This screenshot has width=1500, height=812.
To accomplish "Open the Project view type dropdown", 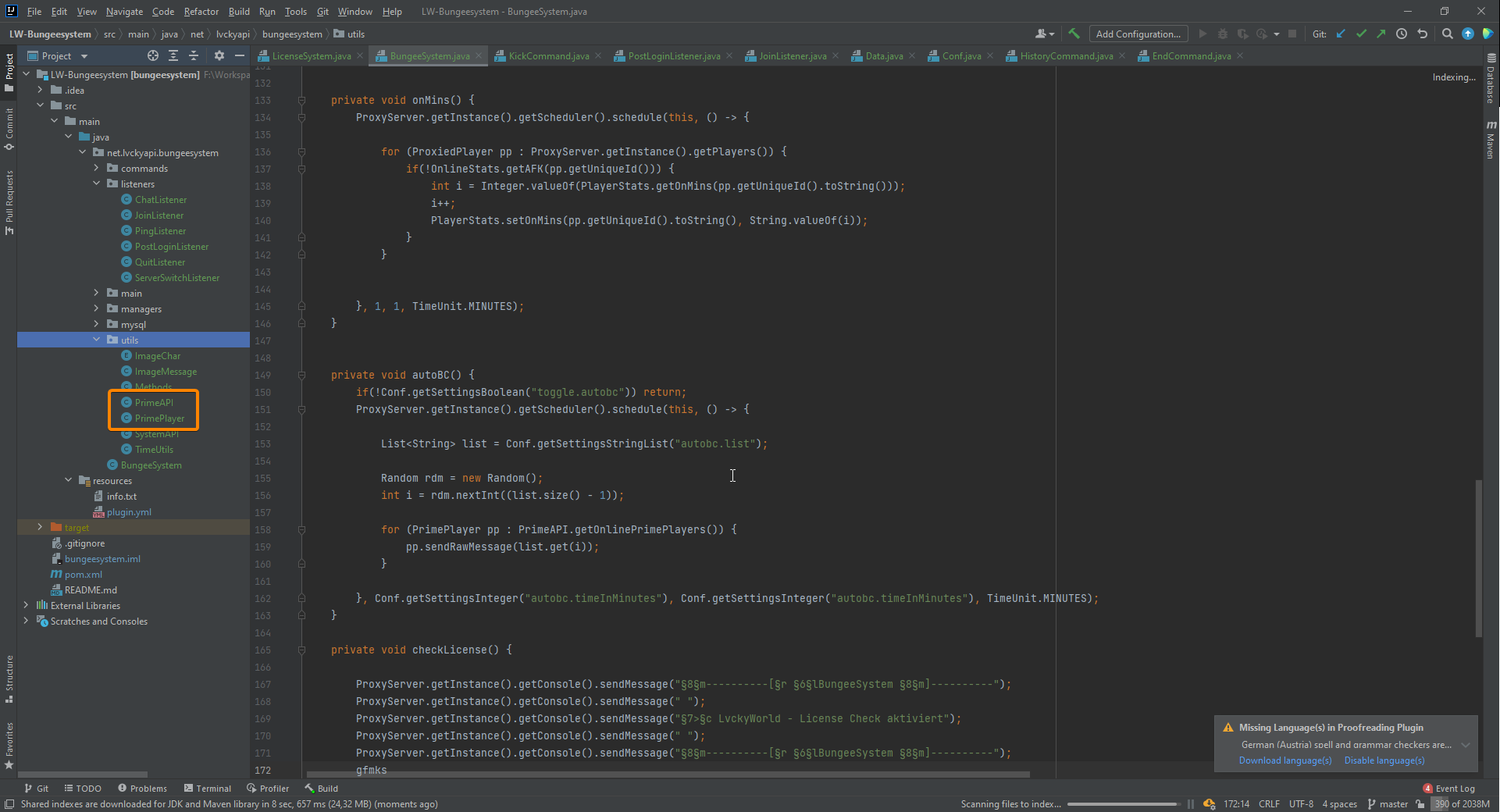I will [x=84, y=56].
